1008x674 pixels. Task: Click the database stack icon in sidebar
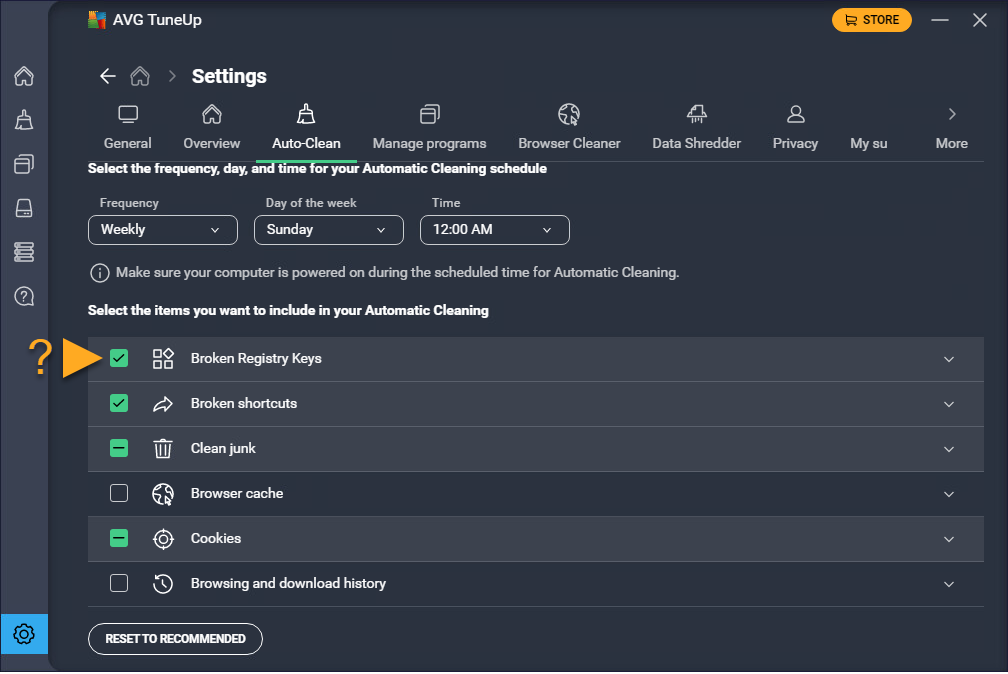tap(24, 252)
